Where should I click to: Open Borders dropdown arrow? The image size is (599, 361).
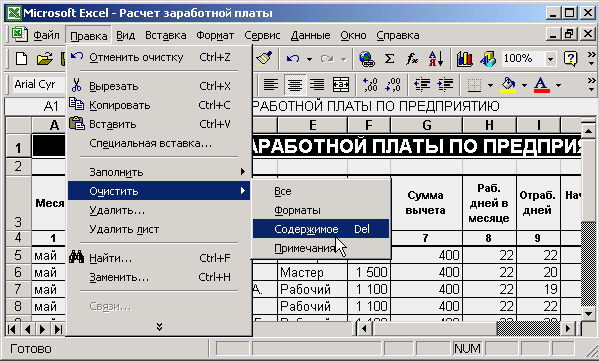pyautogui.click(x=490, y=85)
